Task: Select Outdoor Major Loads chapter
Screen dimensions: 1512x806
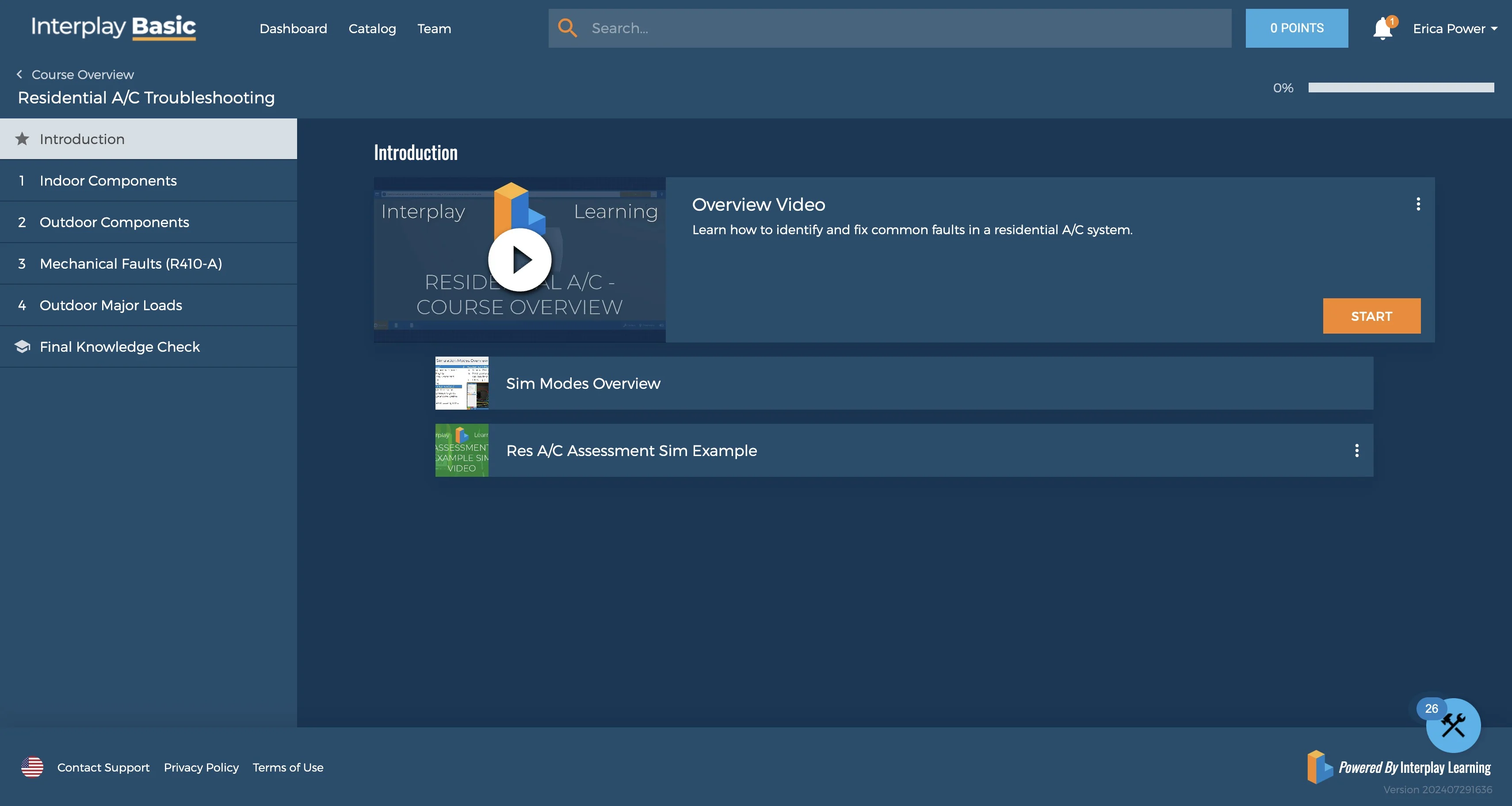Action: coord(149,306)
